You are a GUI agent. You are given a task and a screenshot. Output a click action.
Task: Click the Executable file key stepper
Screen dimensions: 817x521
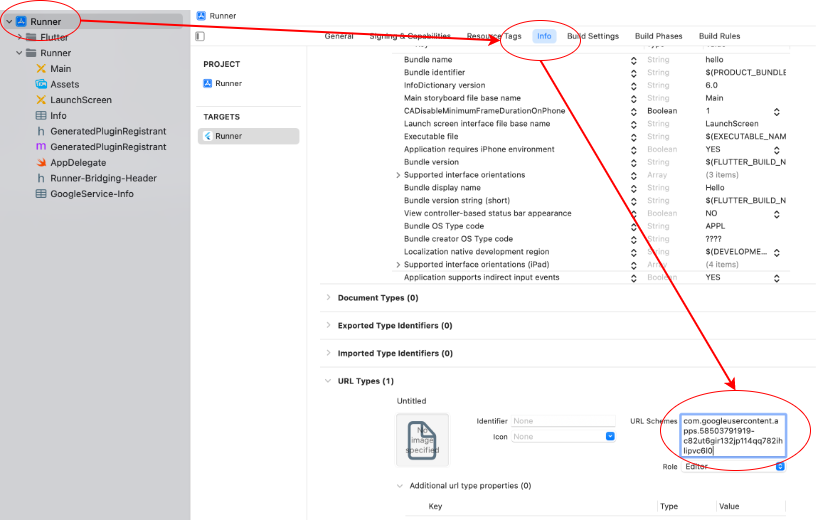point(634,138)
